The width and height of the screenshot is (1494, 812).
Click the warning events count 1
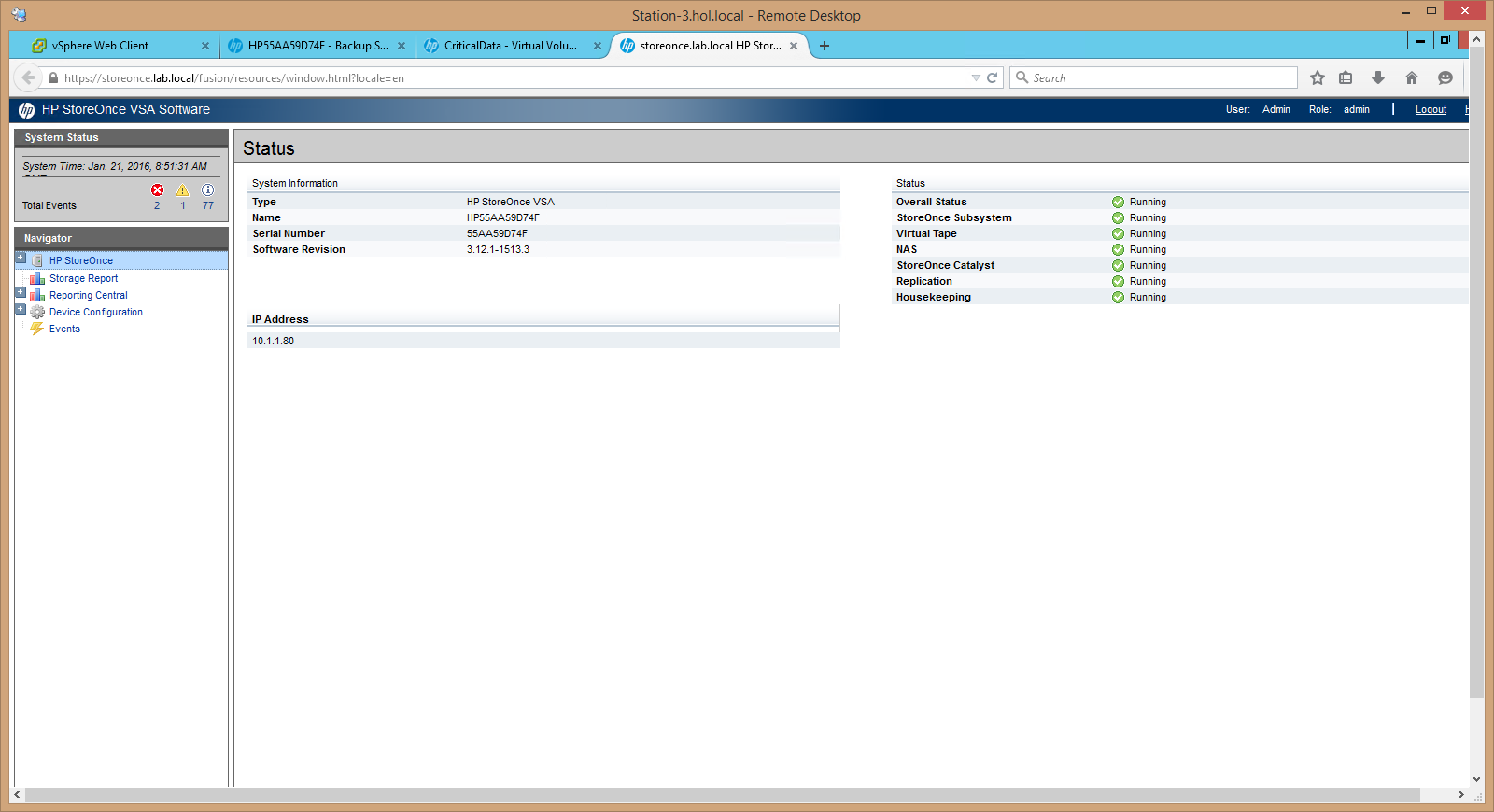(183, 205)
